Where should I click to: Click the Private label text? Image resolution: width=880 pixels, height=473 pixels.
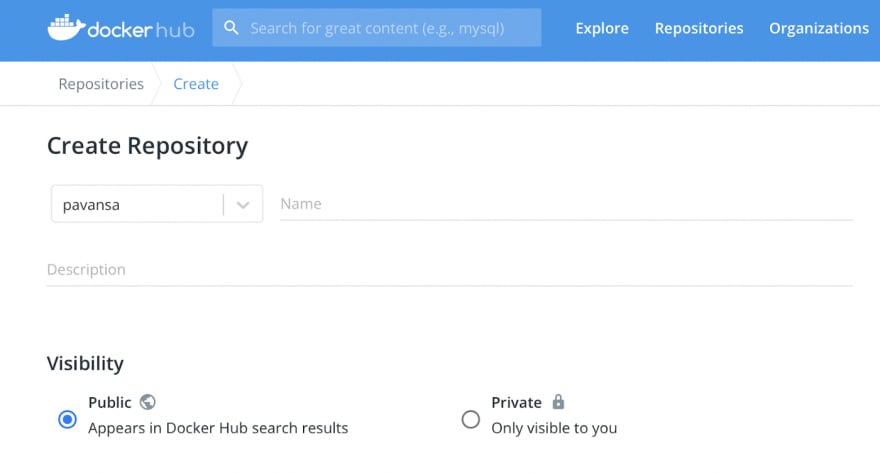[516, 402]
